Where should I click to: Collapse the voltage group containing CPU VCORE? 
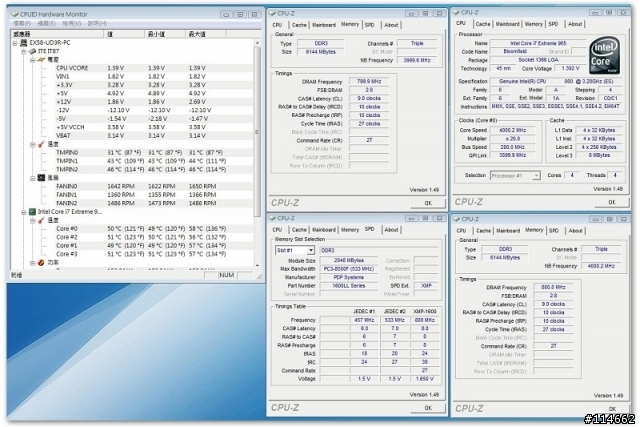coord(32,60)
